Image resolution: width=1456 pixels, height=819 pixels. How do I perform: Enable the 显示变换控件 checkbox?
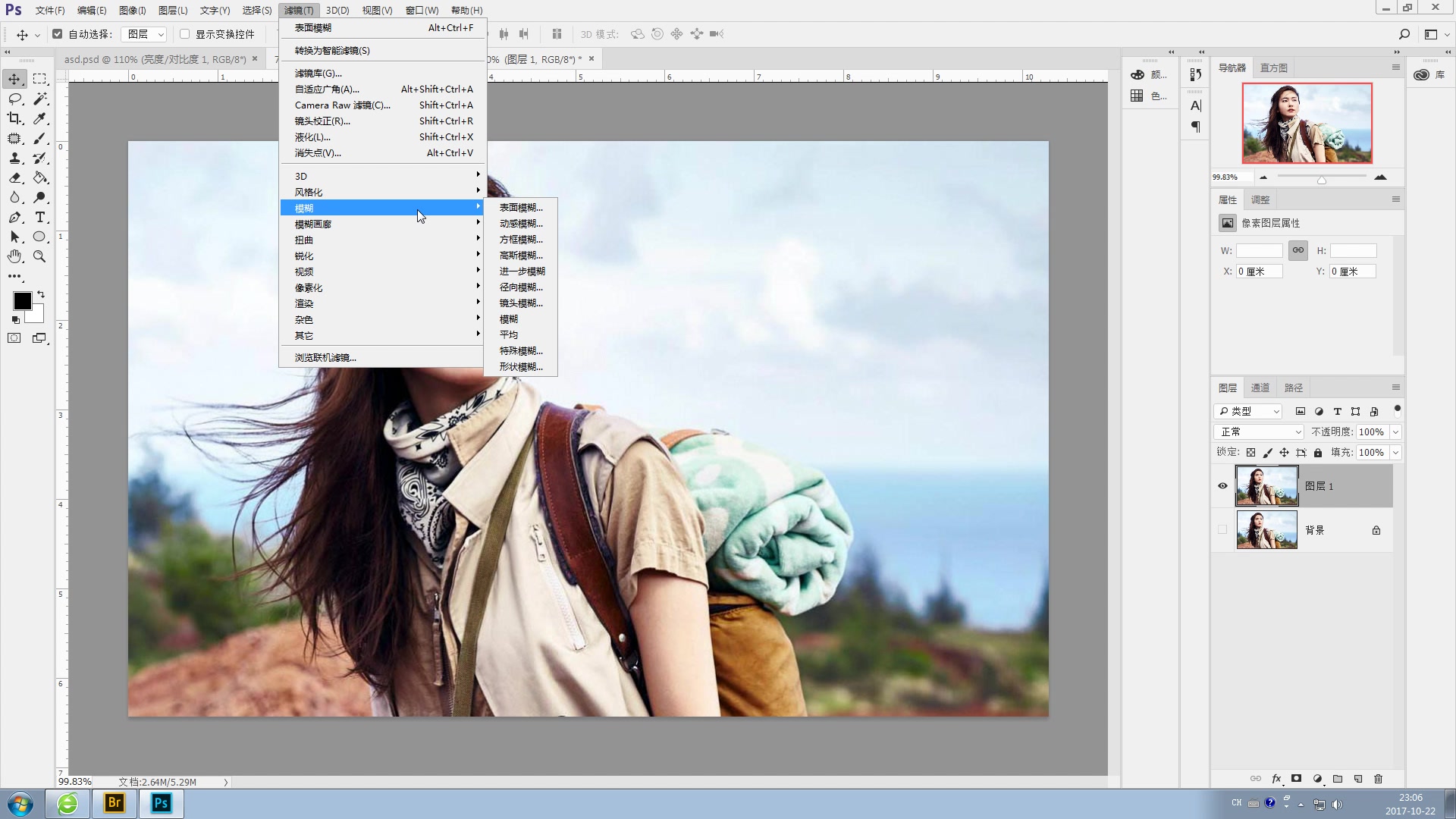pyautogui.click(x=184, y=34)
